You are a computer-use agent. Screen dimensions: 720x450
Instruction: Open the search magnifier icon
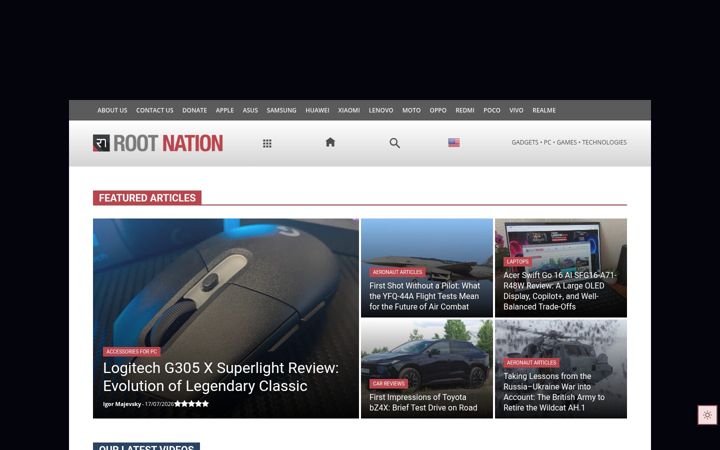(x=394, y=143)
